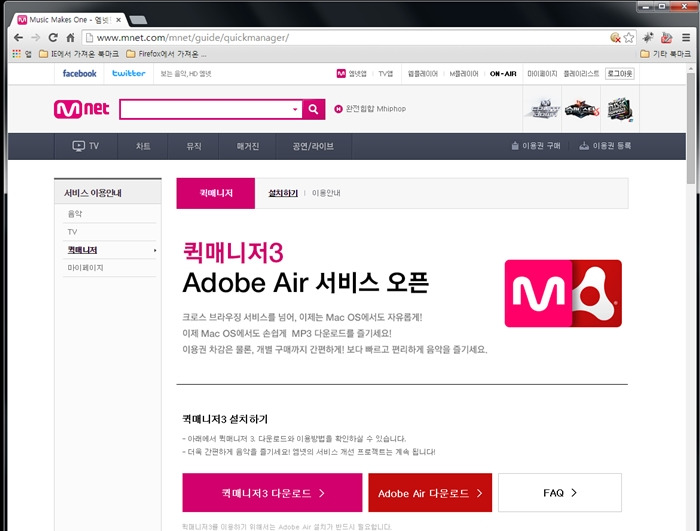
Task: Open the Firefox imported bookmarks folder
Action: pyautogui.click(x=167, y=54)
